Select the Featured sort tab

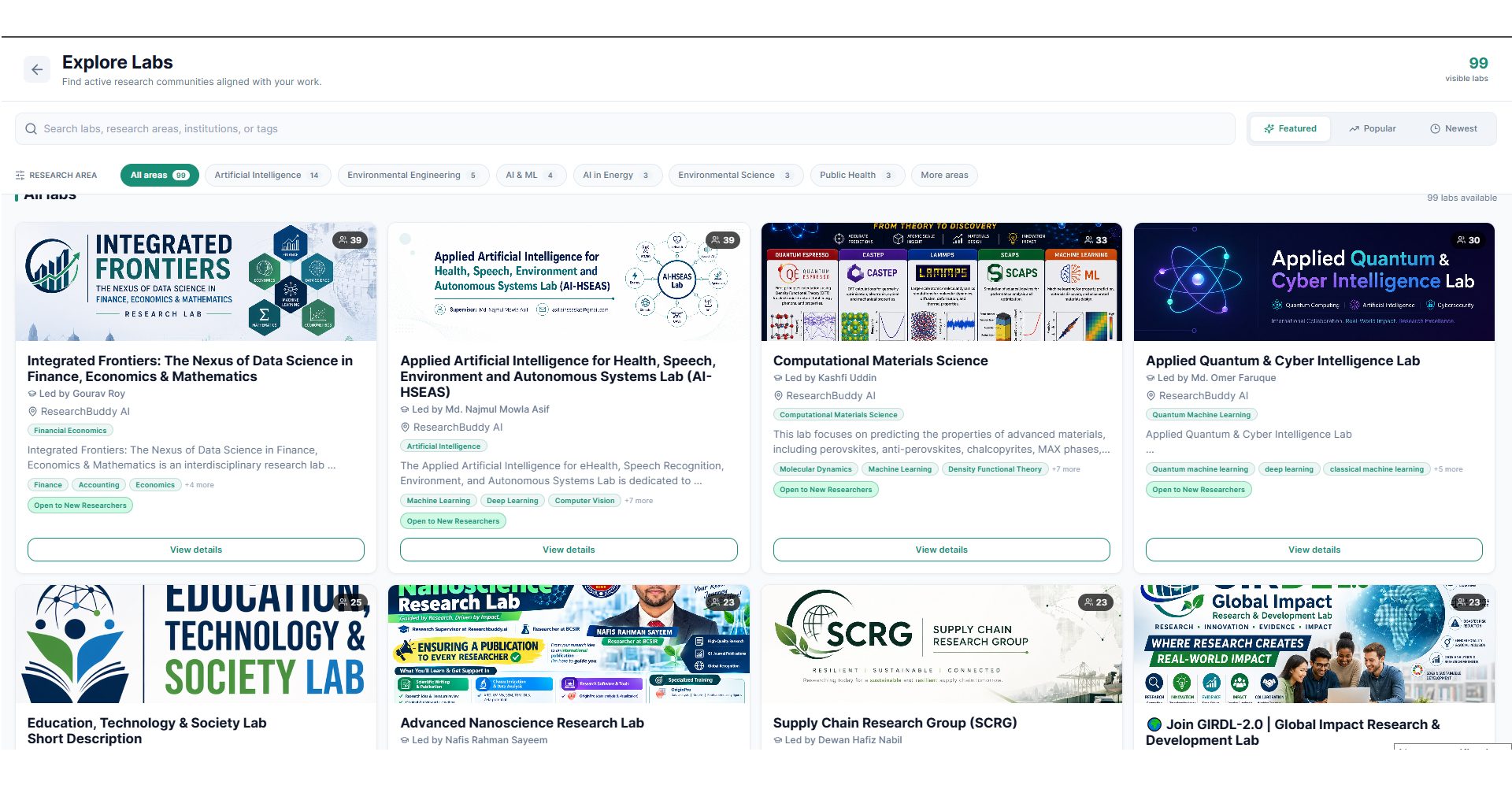point(1290,129)
